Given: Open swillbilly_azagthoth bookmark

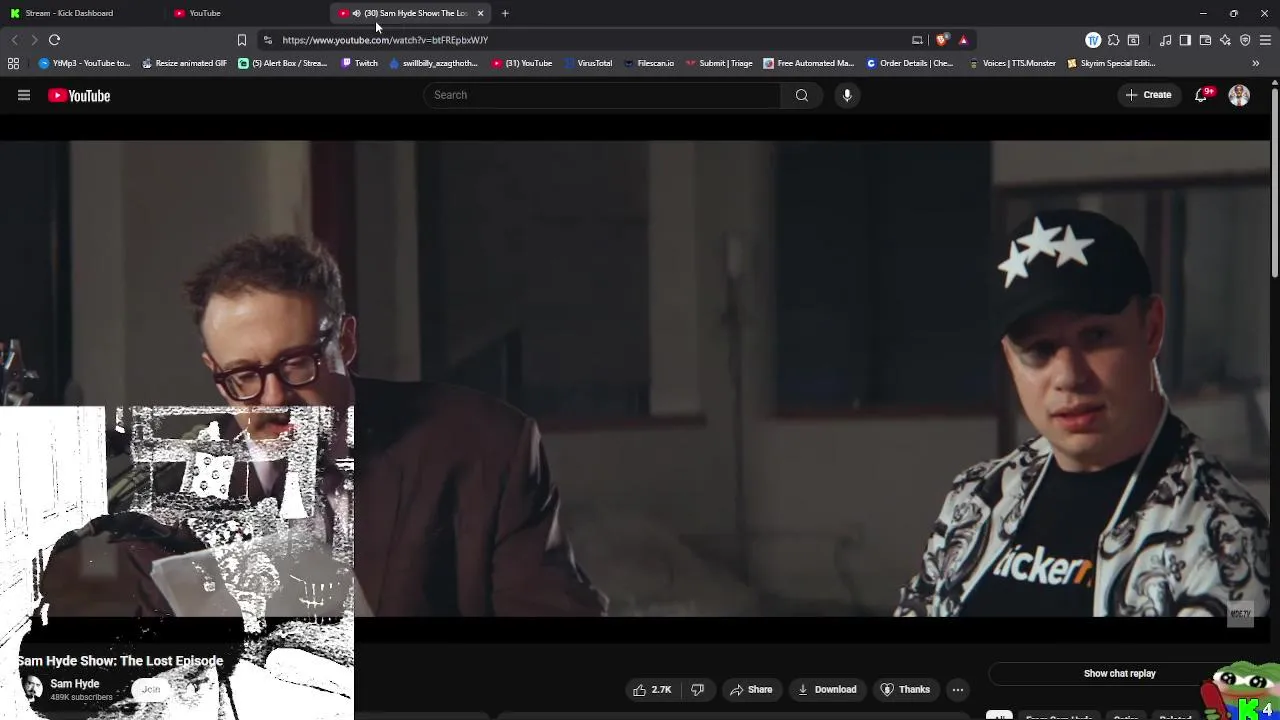Looking at the screenshot, I should [433, 63].
